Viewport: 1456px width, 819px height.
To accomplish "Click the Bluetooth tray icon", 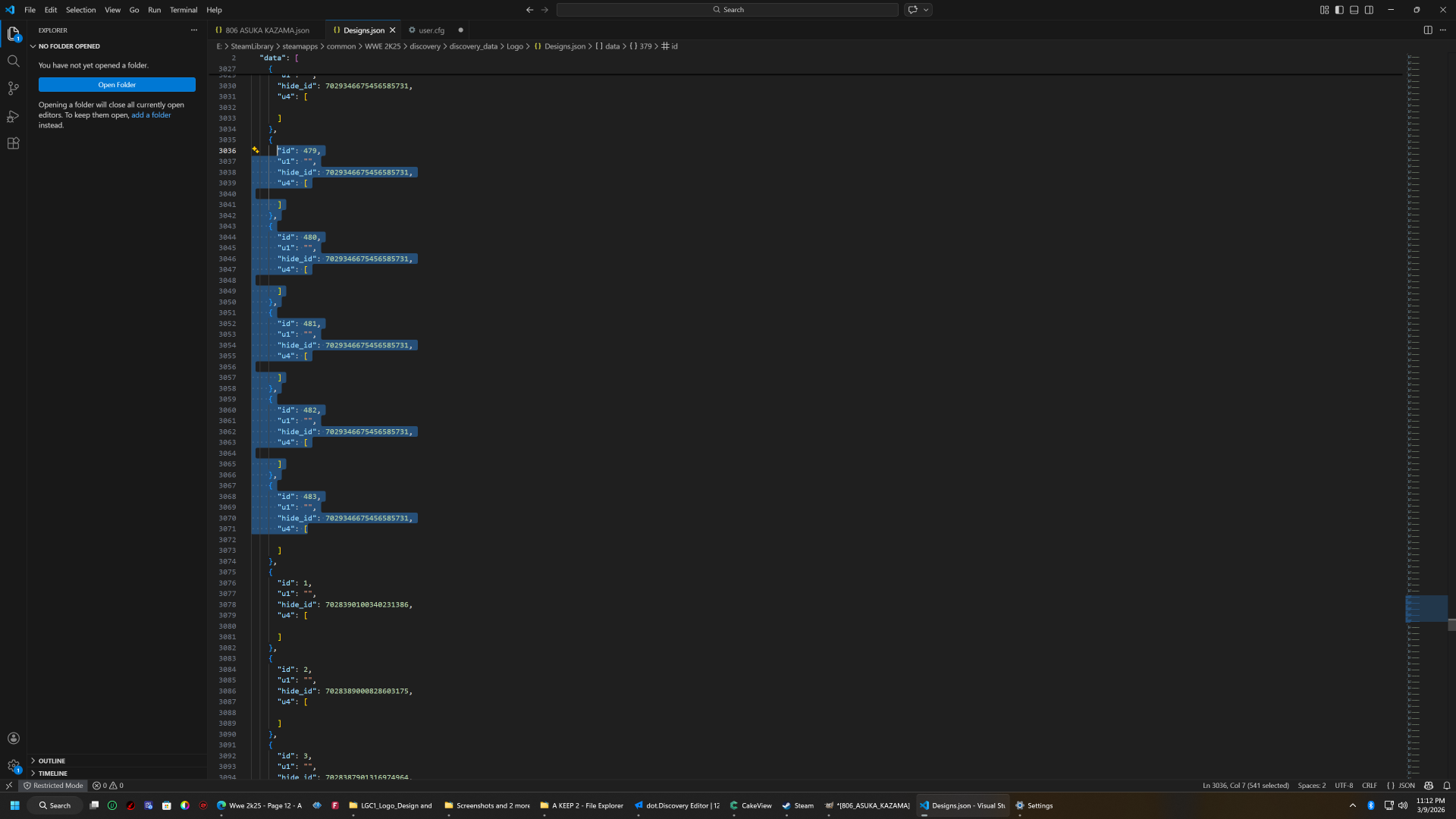I will point(1370,805).
